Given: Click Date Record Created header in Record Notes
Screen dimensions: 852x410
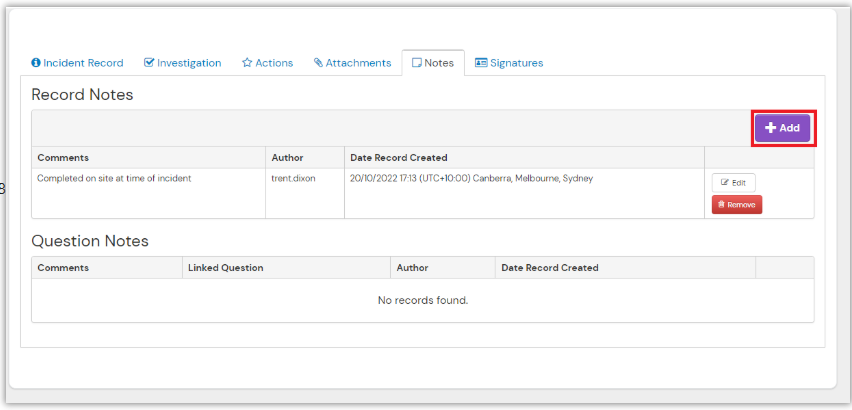Looking at the screenshot, I should coord(398,158).
